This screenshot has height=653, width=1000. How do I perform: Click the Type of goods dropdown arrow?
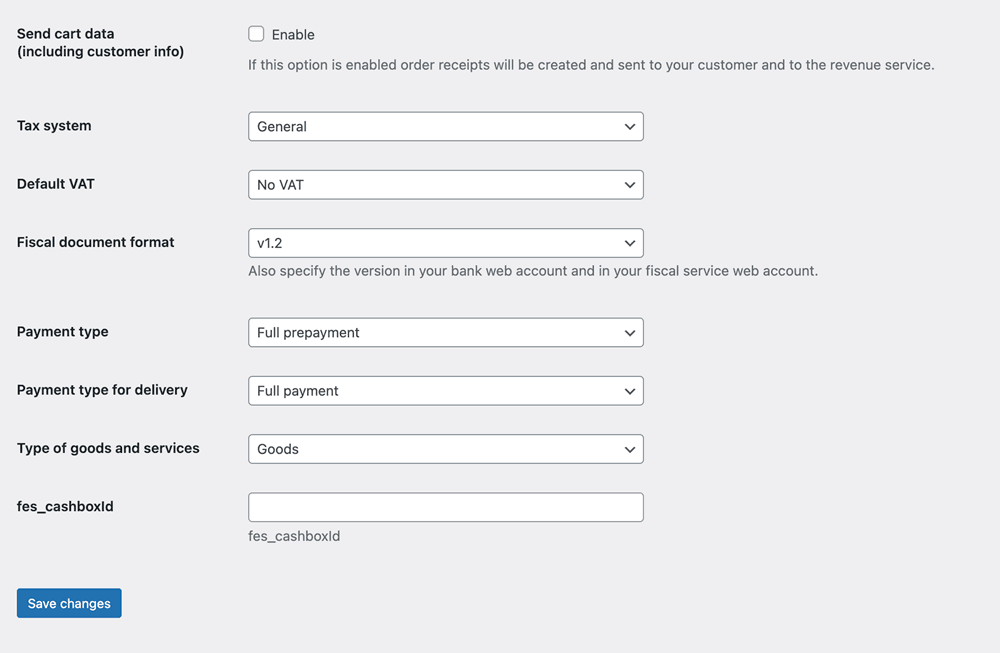point(630,448)
